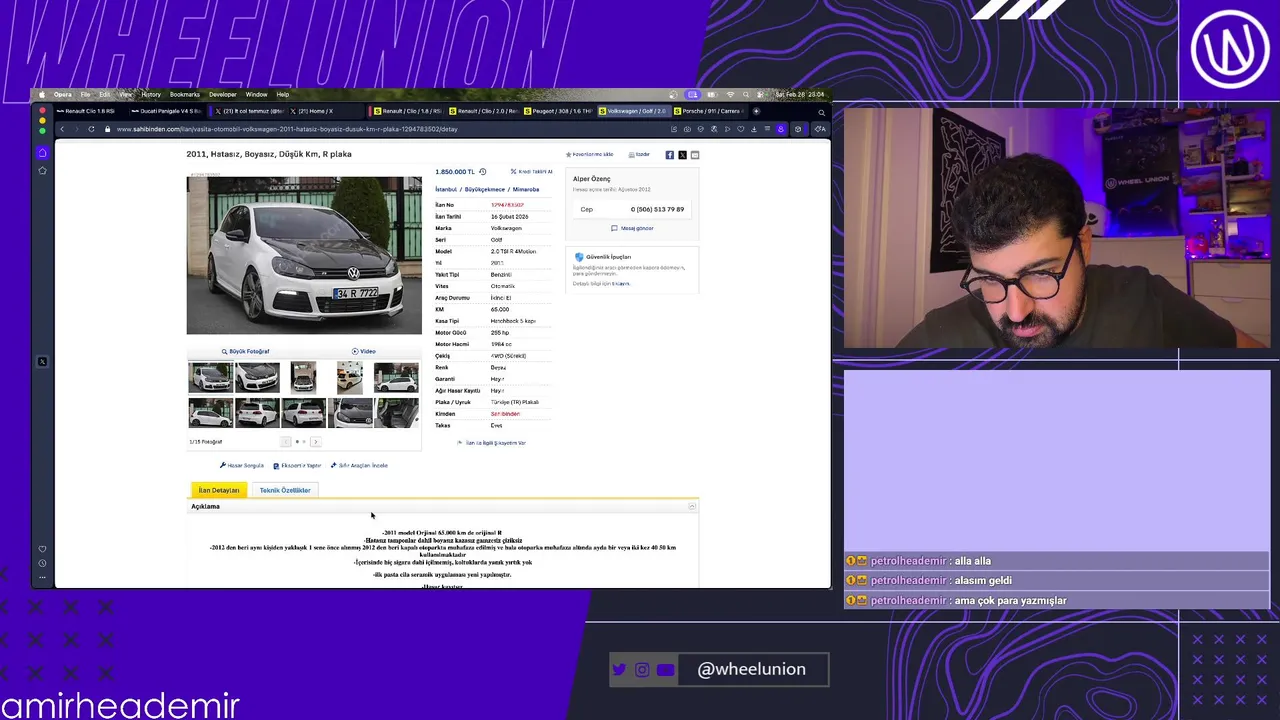
Task: Select the İlan Detayları tab
Action: coord(219,490)
